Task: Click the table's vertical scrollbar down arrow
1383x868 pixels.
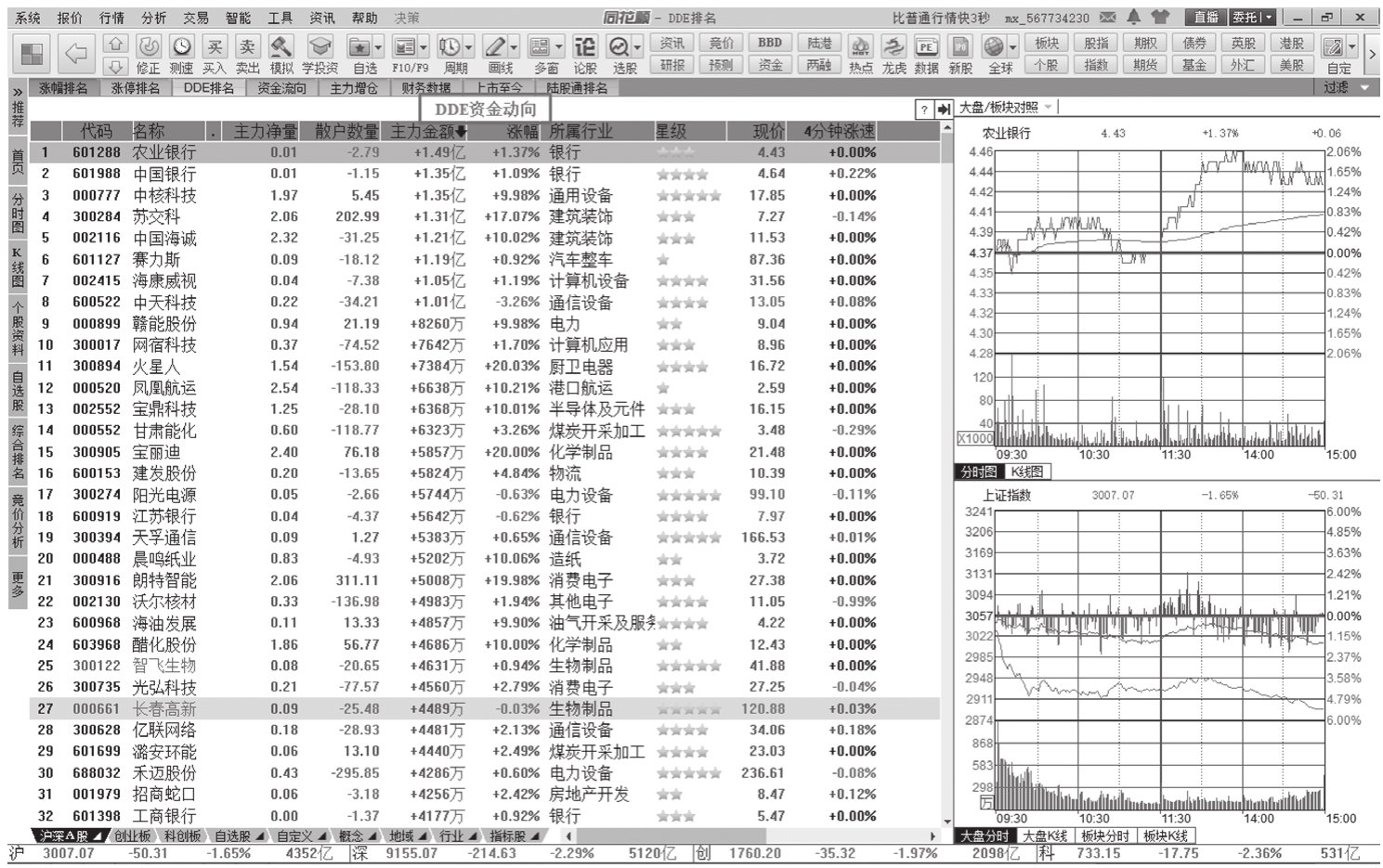Action: 946,821
